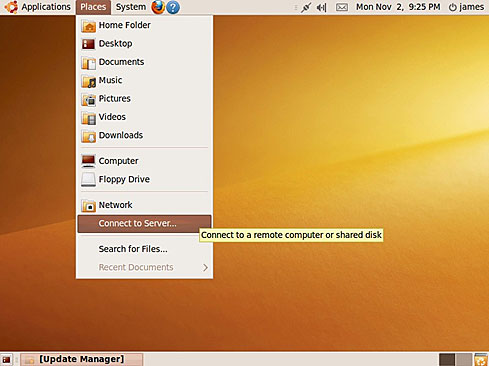Click the Floppy Drive icon
The image size is (489, 366).
click(88, 180)
